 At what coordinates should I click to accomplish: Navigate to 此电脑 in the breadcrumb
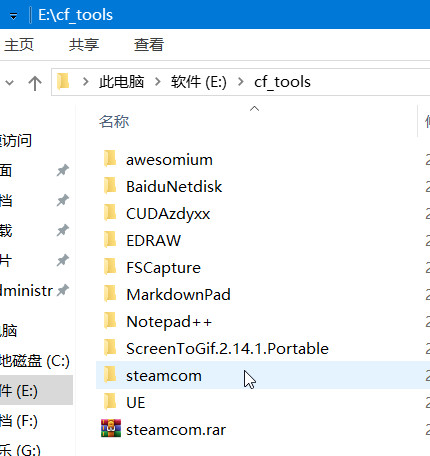pos(121,82)
